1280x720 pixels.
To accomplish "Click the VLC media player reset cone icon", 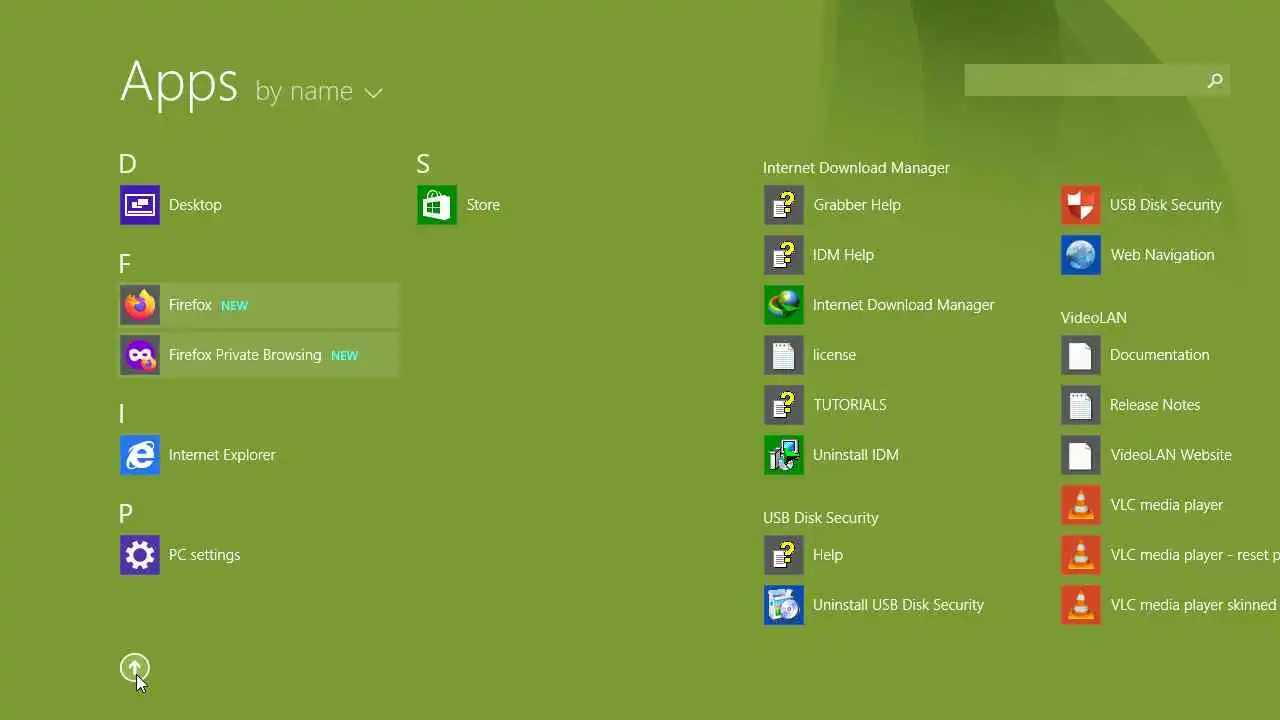I will click(x=1081, y=555).
